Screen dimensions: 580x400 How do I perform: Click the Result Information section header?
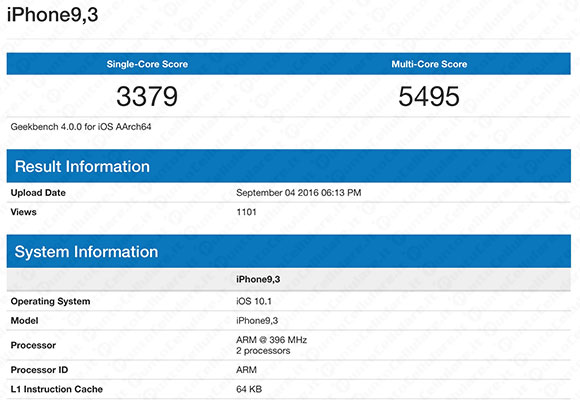(289, 166)
